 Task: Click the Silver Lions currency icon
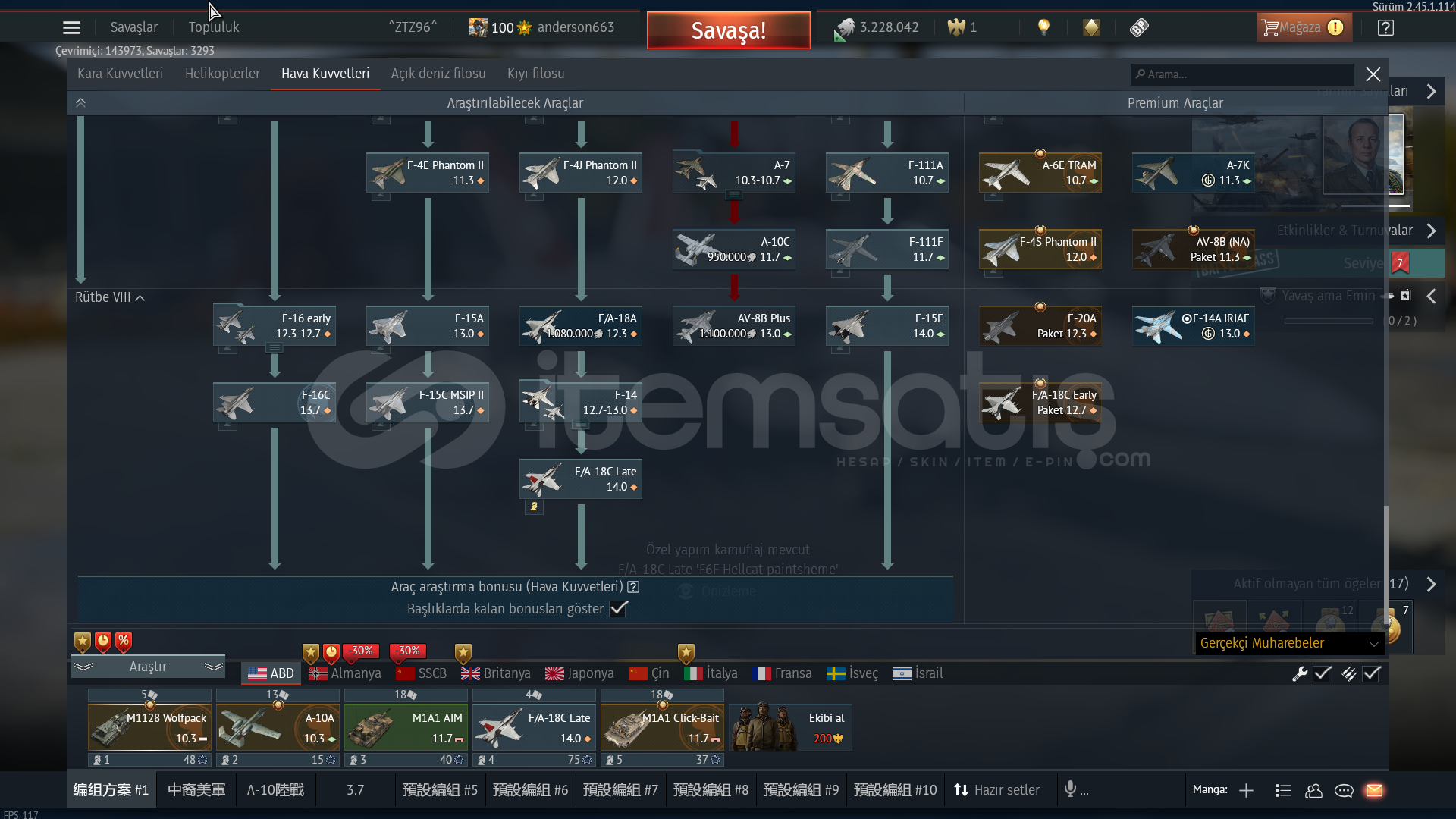pos(845,29)
